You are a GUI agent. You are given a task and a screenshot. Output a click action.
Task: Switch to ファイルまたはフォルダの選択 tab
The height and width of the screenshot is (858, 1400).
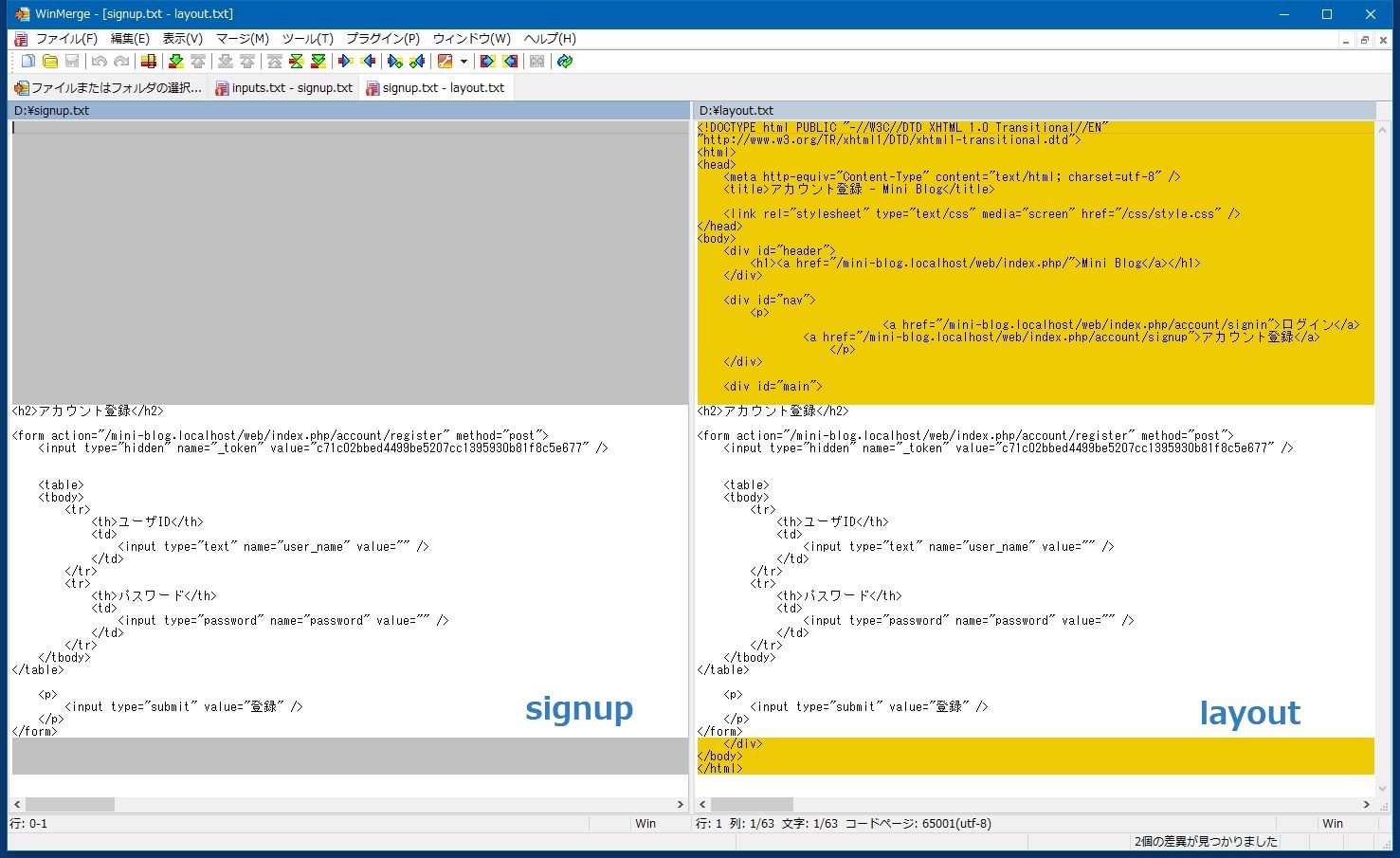[108, 87]
